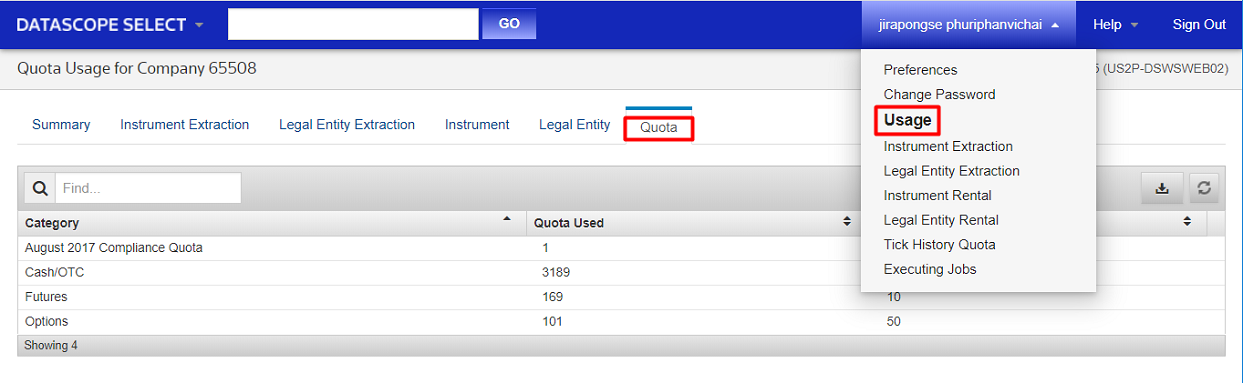Open the Instrument Extraction tab
The image size is (1243, 383).
(185, 125)
